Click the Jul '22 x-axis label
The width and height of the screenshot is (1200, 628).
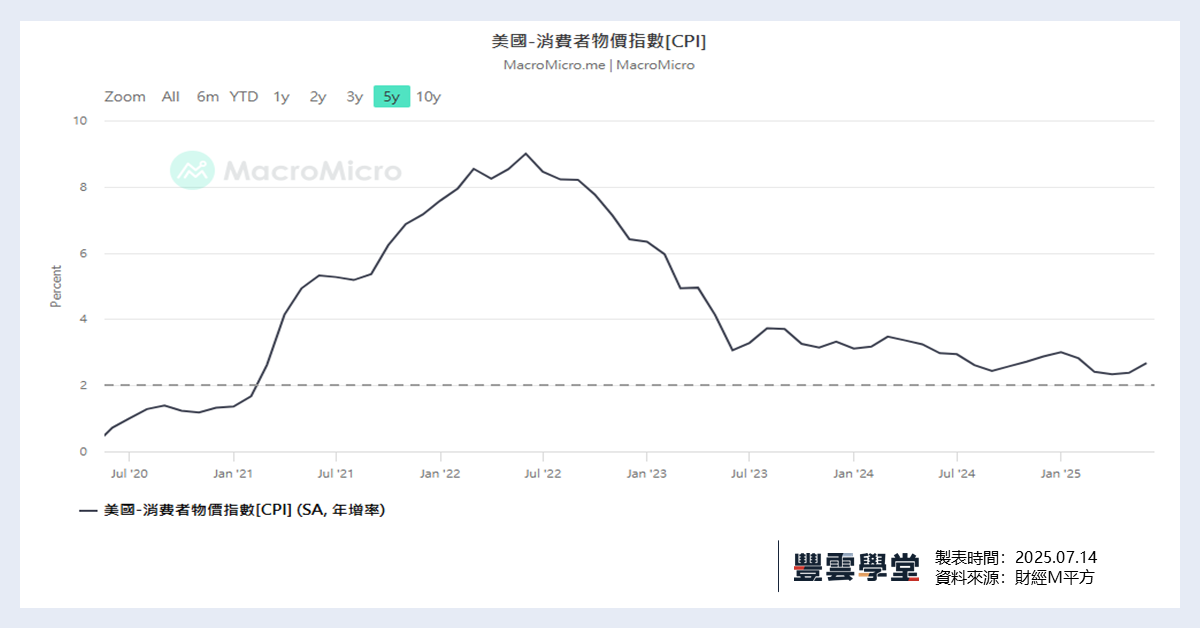[x=541, y=473]
